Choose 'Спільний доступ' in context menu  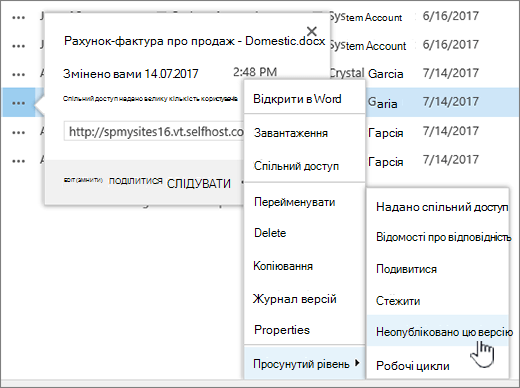point(305,166)
